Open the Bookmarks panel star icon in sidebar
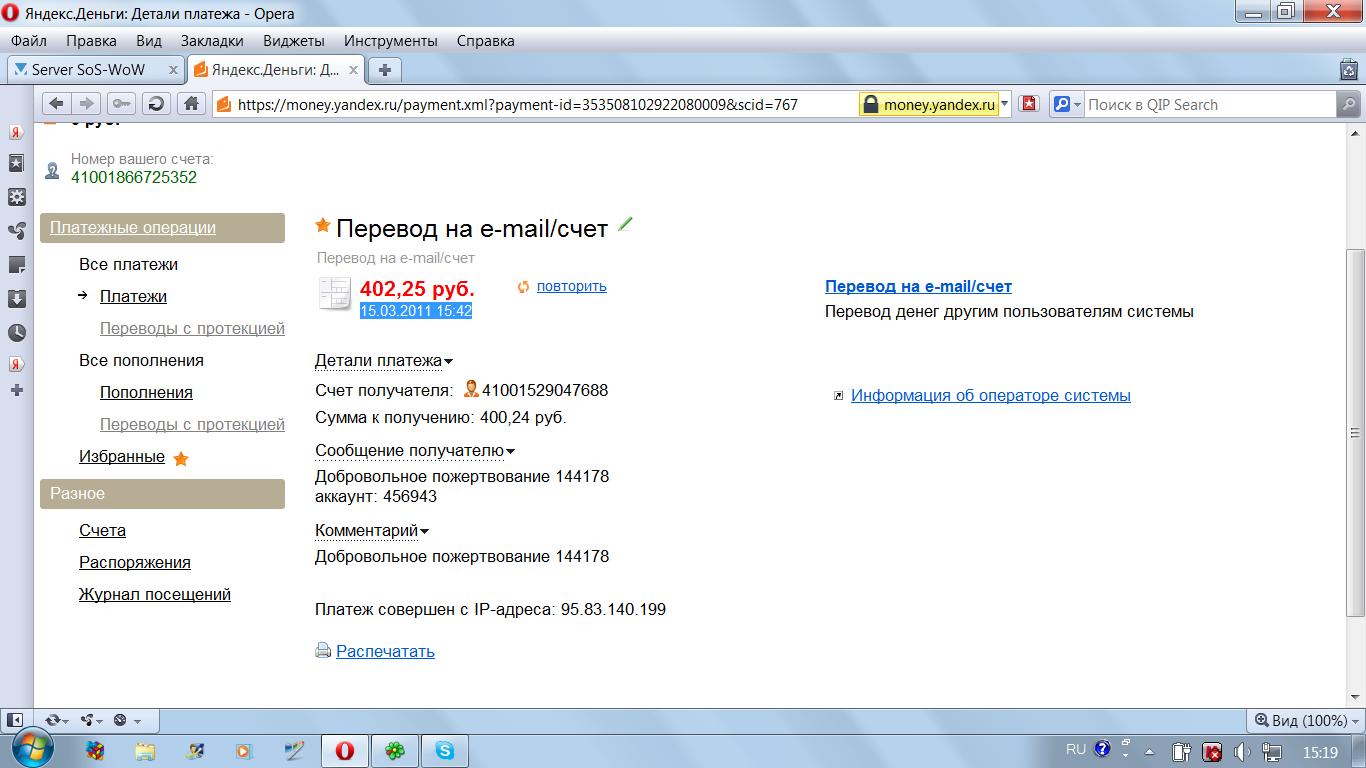Image resolution: width=1366 pixels, height=768 pixels. (x=16, y=163)
